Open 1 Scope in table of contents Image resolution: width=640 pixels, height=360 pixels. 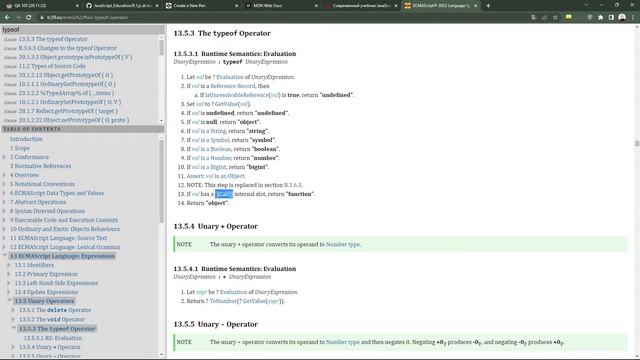pos(20,148)
